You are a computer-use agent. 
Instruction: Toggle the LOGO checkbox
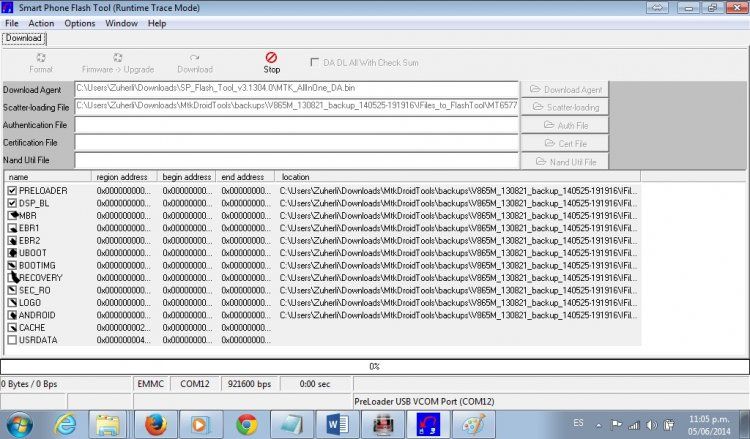point(12,302)
